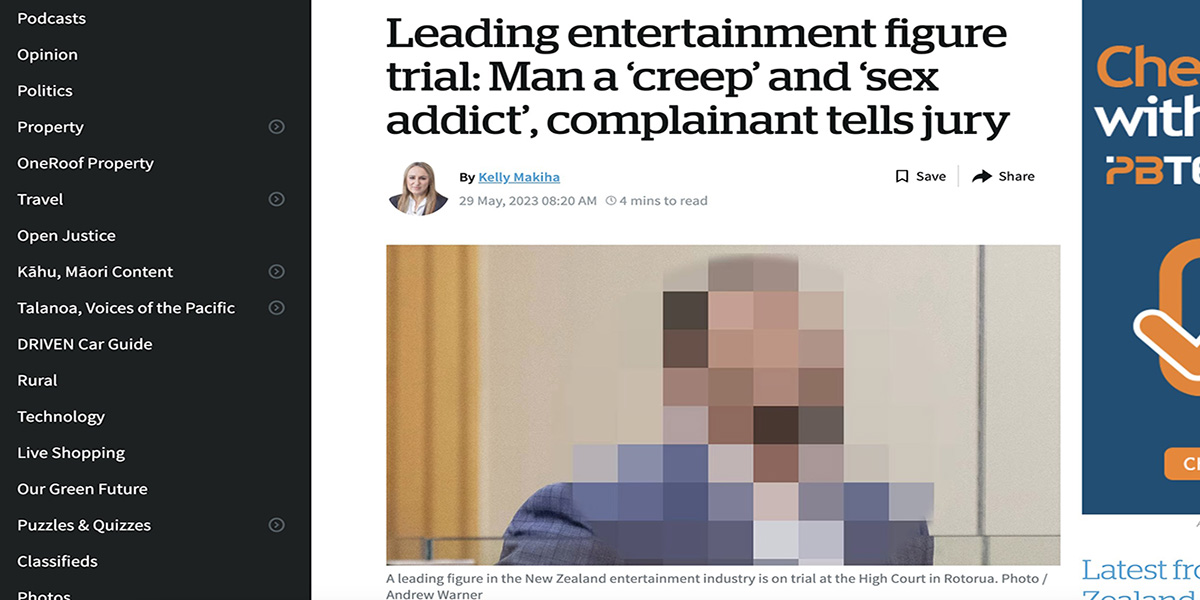This screenshot has width=1200, height=600.
Task: Open the Technology section
Action: (61, 417)
